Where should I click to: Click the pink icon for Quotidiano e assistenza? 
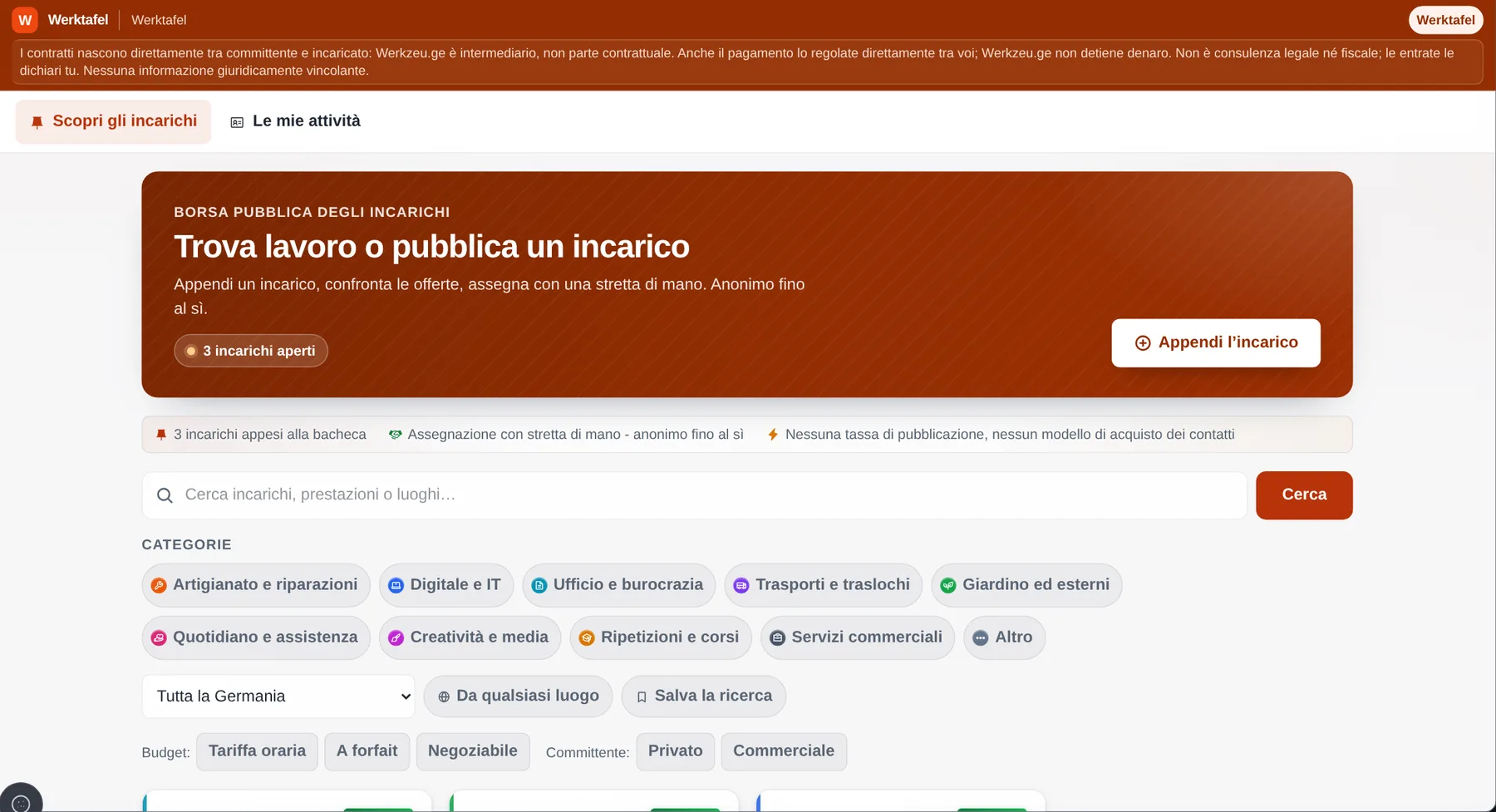pyautogui.click(x=159, y=638)
